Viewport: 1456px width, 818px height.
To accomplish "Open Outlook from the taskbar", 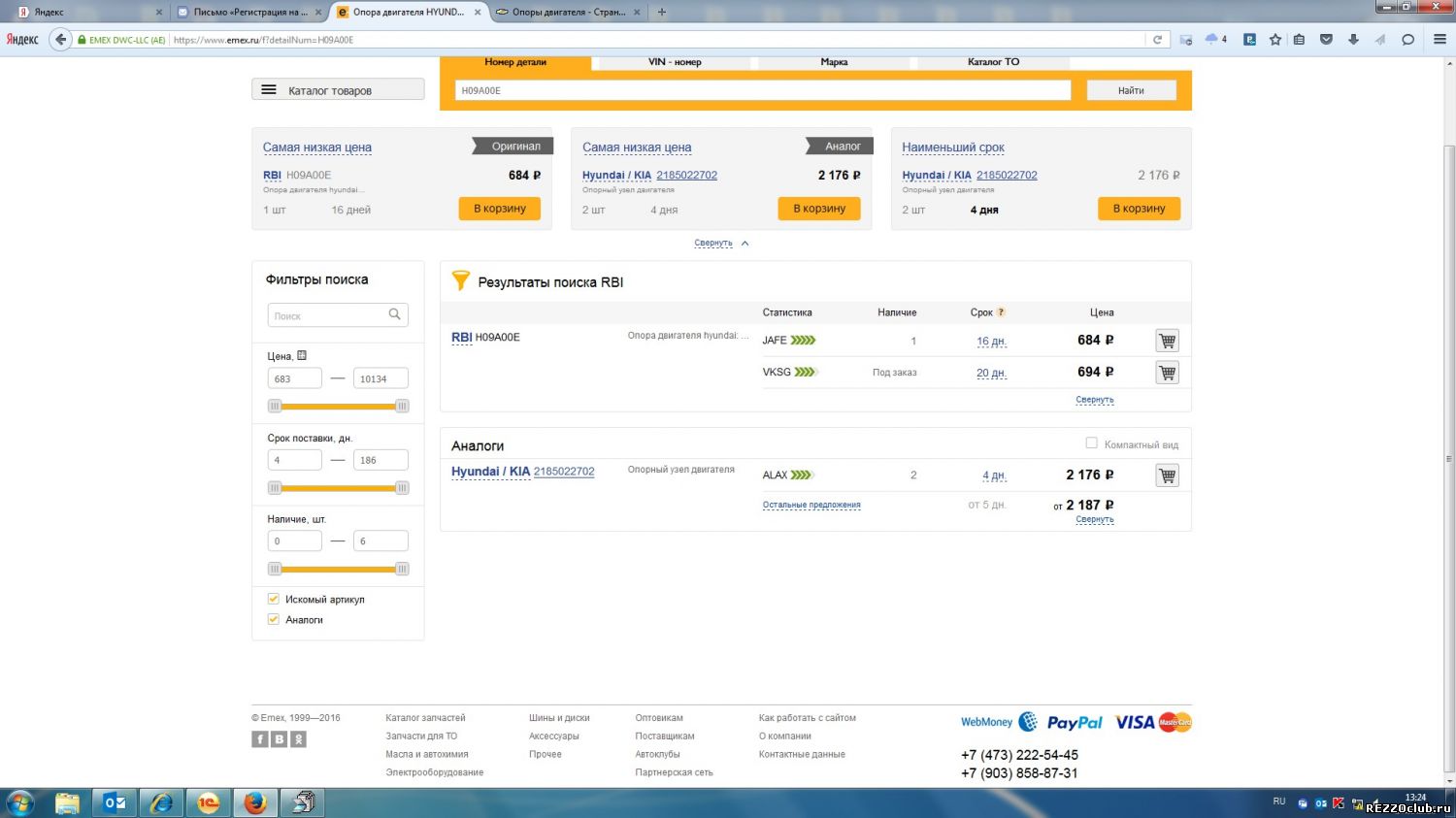I will pos(115,803).
